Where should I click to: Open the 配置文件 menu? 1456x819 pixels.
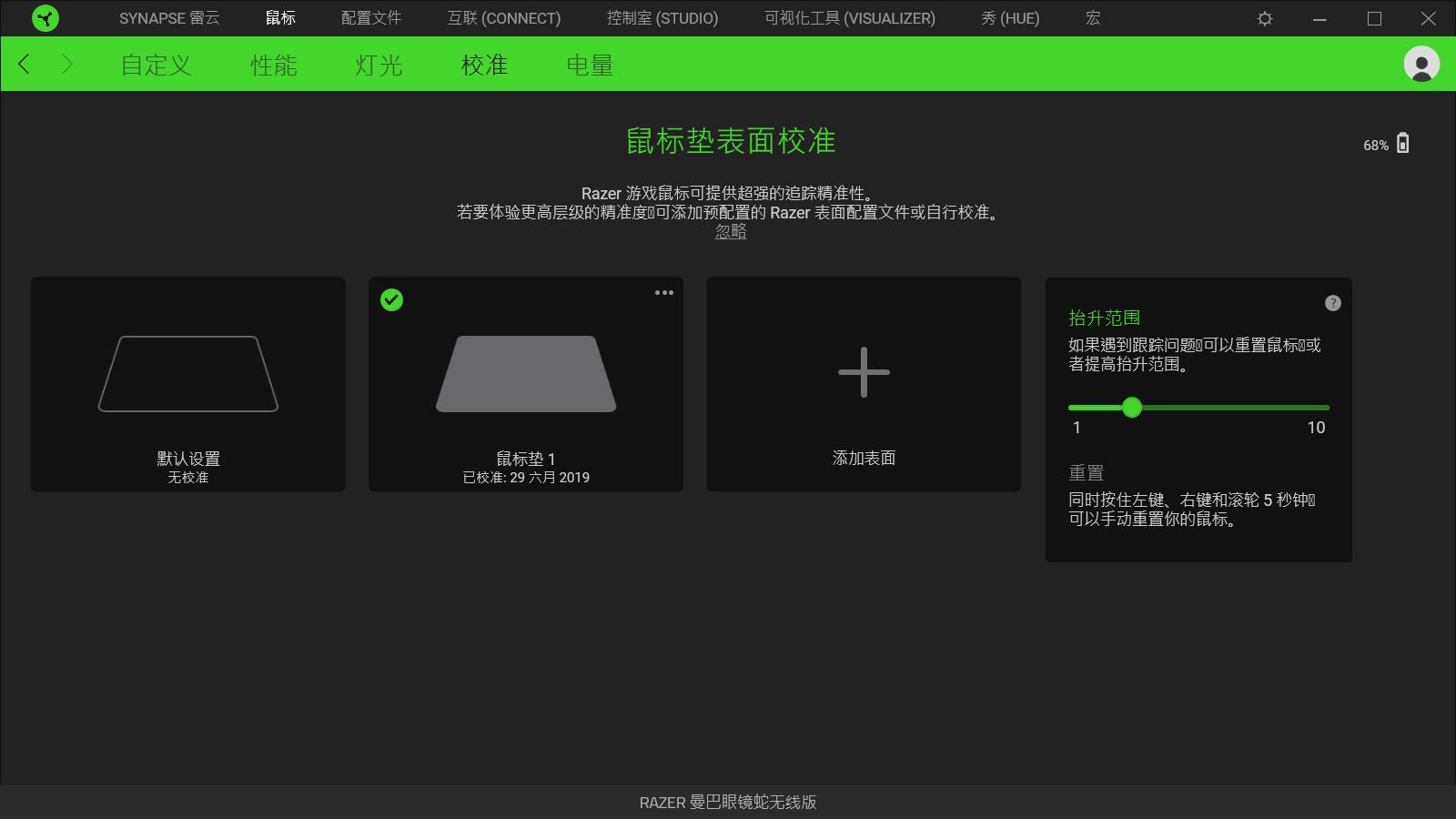point(372,18)
